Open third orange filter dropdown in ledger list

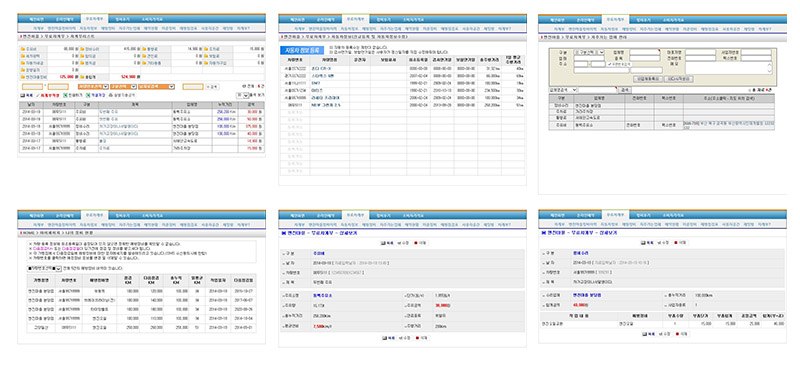pyautogui.click(x=156, y=87)
